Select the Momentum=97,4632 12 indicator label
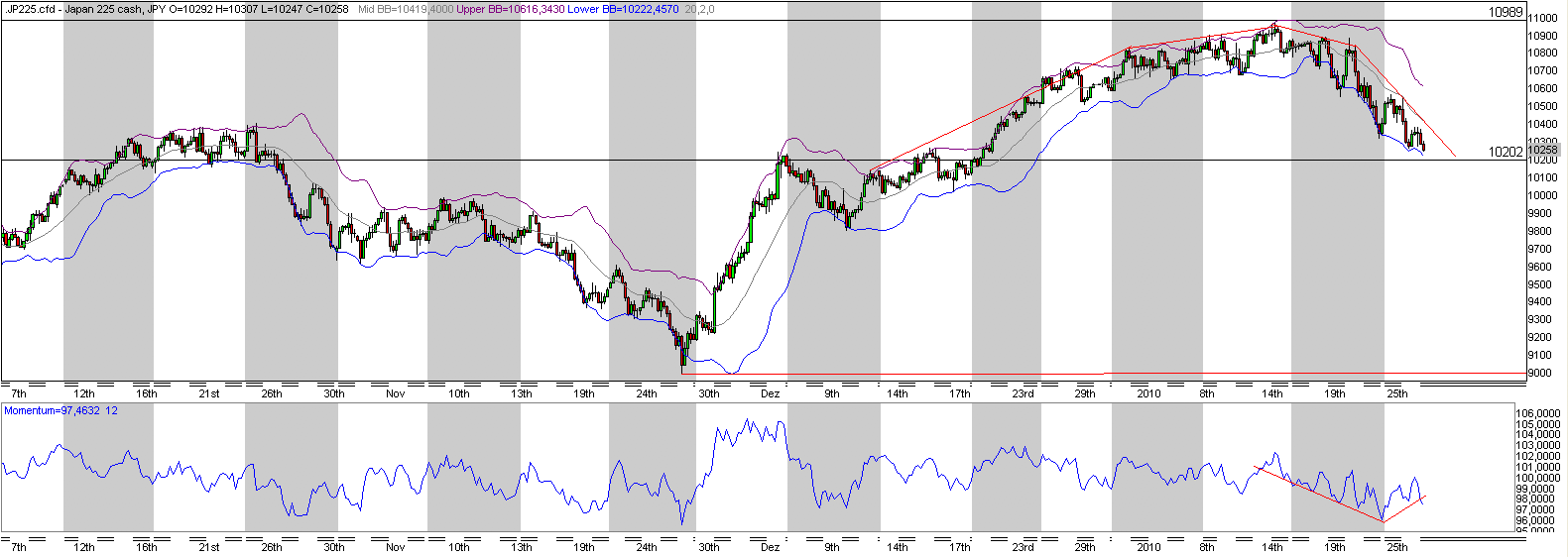This screenshot has width=1568, height=557. (60, 410)
